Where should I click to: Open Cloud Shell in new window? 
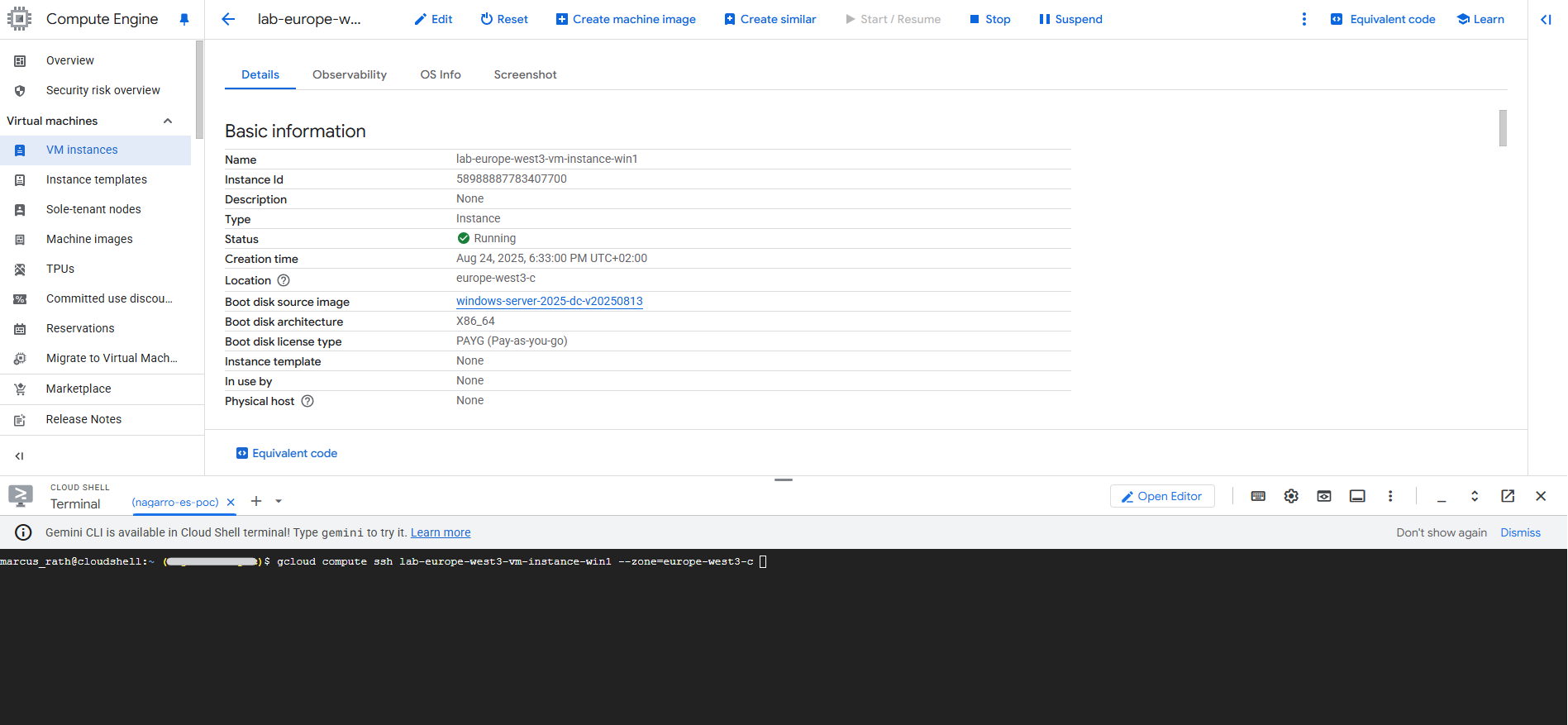[x=1508, y=496]
